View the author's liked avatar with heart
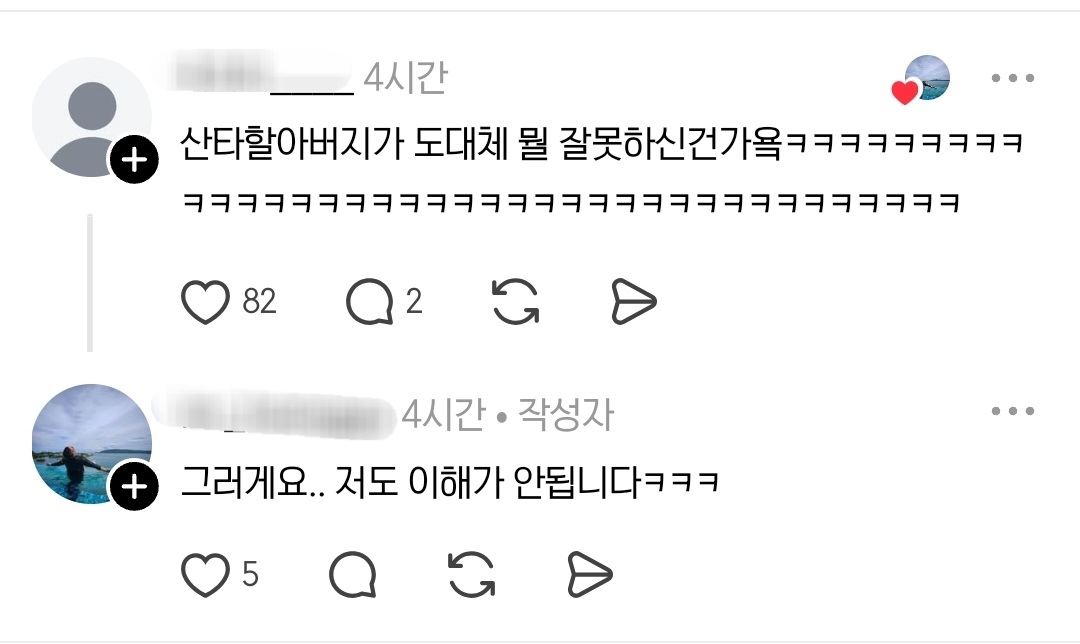 922,80
